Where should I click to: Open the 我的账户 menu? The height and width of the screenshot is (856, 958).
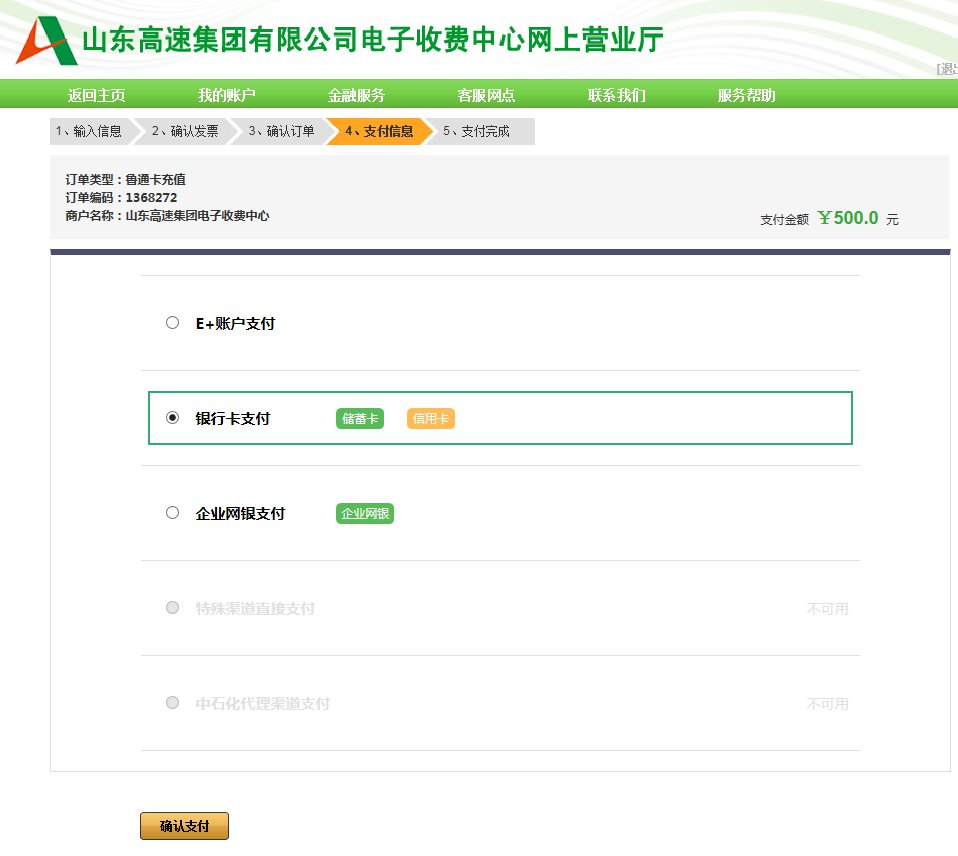(226, 96)
